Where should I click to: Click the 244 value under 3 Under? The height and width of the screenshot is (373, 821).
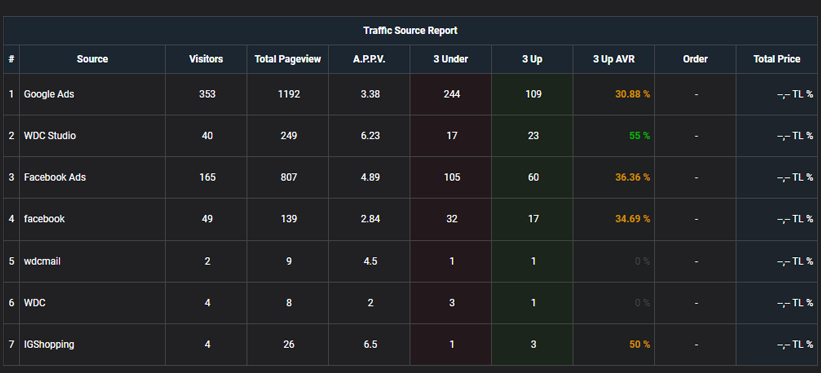tap(452, 94)
